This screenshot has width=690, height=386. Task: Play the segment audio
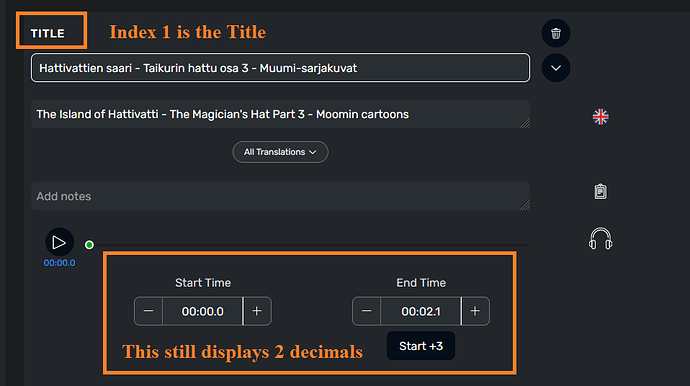coord(59,242)
